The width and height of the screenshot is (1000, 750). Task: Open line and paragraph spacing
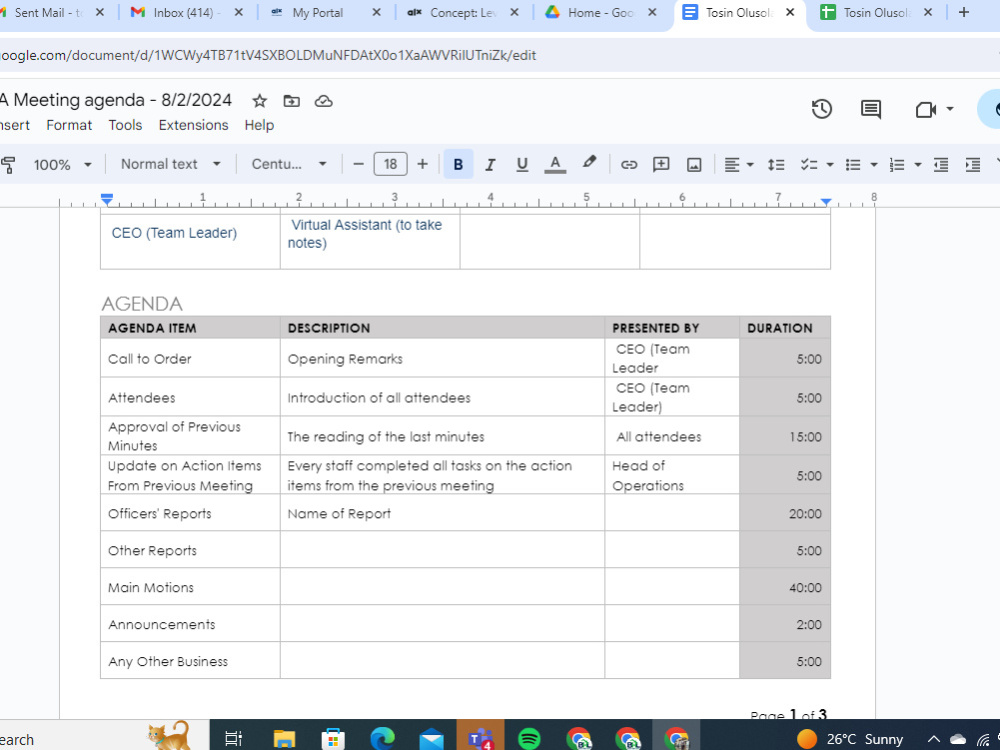776,165
